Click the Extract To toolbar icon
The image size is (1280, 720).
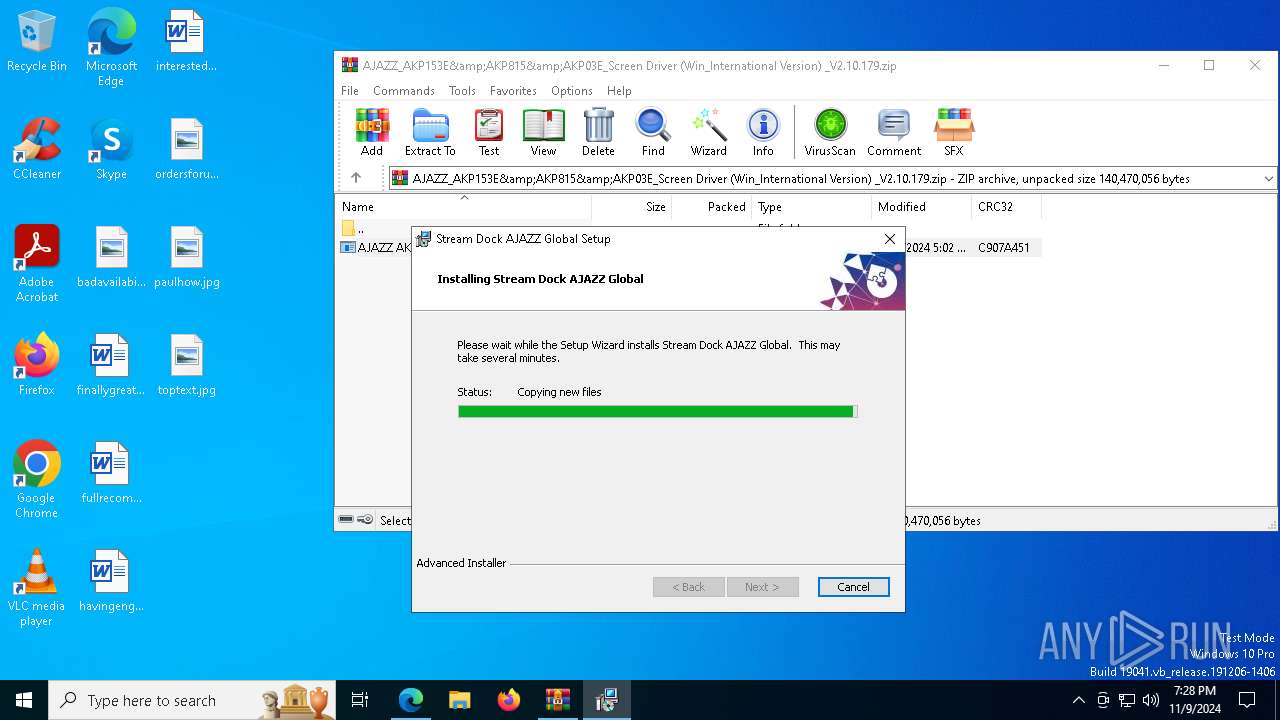pyautogui.click(x=430, y=133)
